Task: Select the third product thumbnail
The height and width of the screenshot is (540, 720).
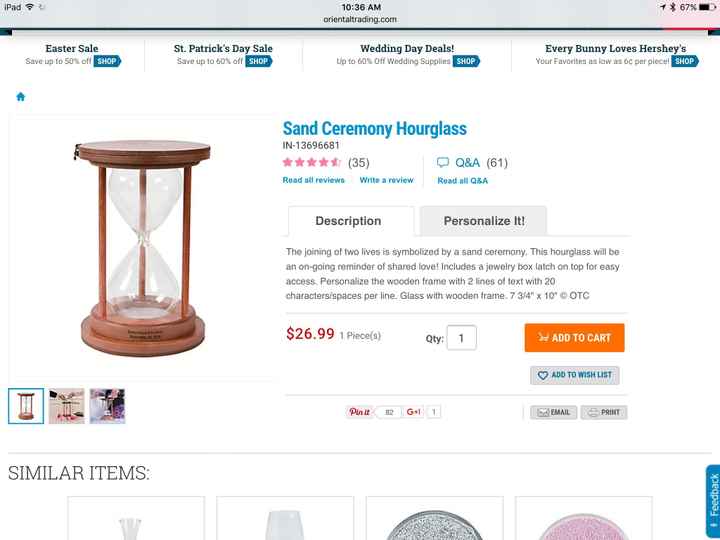Action: pyautogui.click(x=107, y=406)
